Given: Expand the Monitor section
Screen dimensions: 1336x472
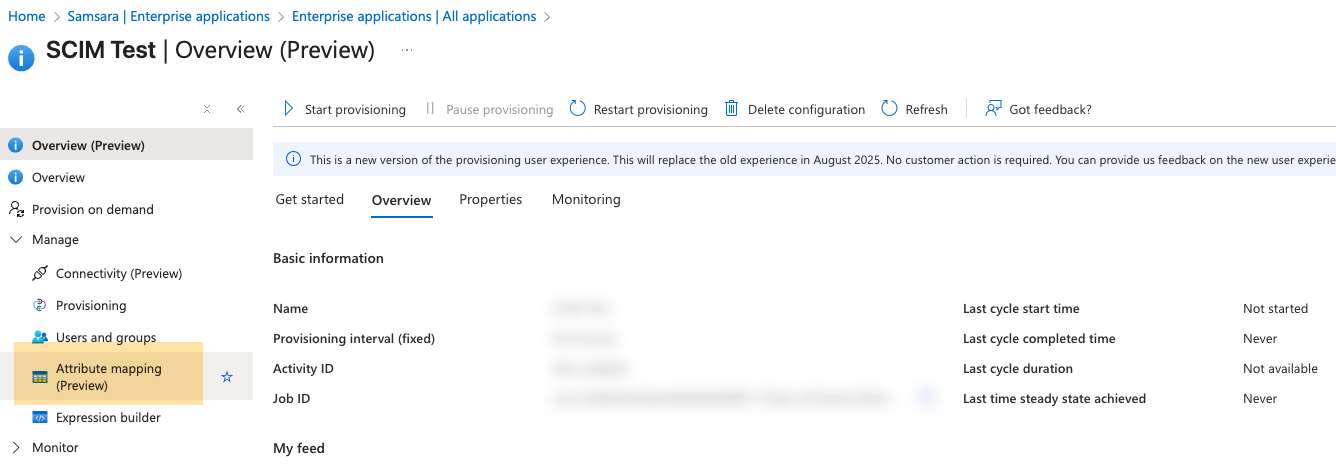Looking at the screenshot, I should [x=16, y=447].
